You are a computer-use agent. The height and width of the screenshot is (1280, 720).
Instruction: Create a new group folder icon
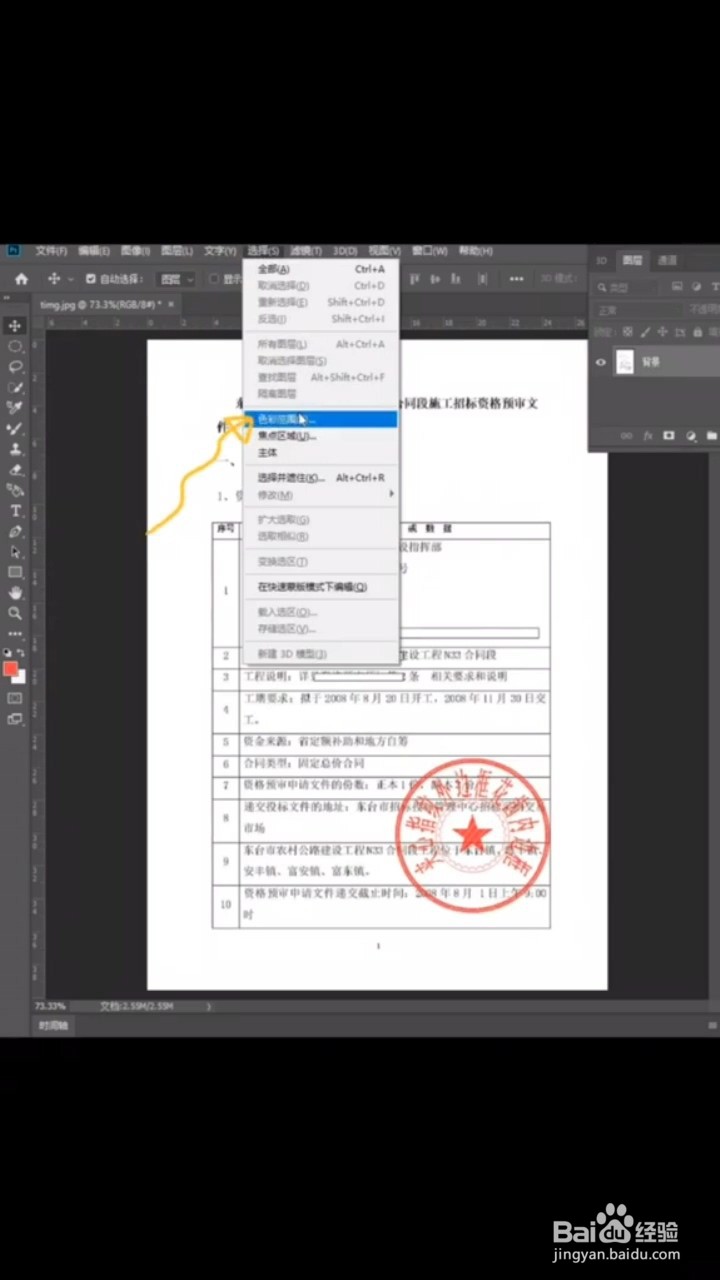click(711, 435)
